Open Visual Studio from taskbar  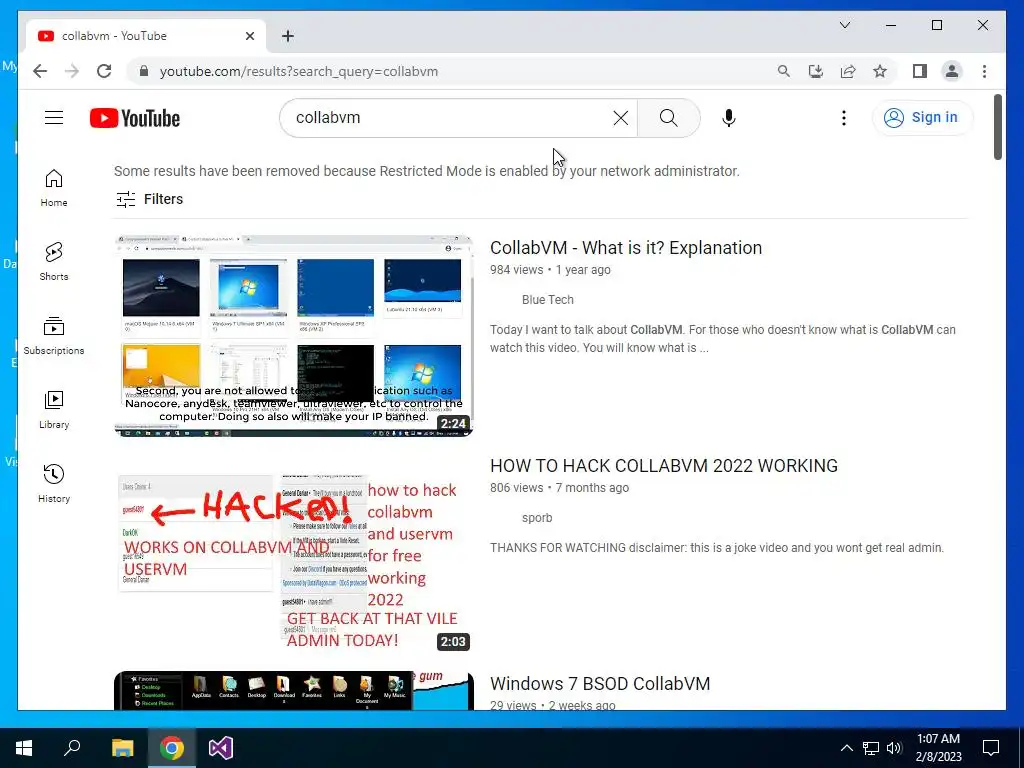[221, 748]
